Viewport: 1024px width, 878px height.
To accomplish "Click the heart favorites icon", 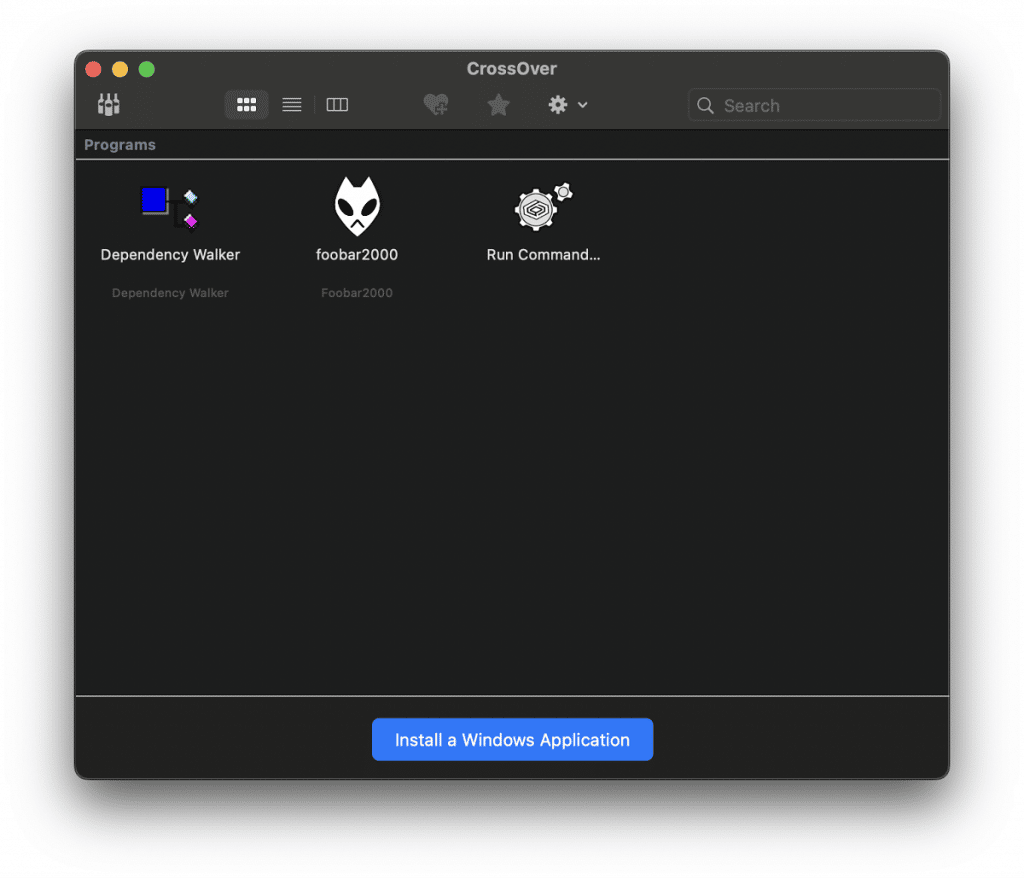I will click(436, 104).
